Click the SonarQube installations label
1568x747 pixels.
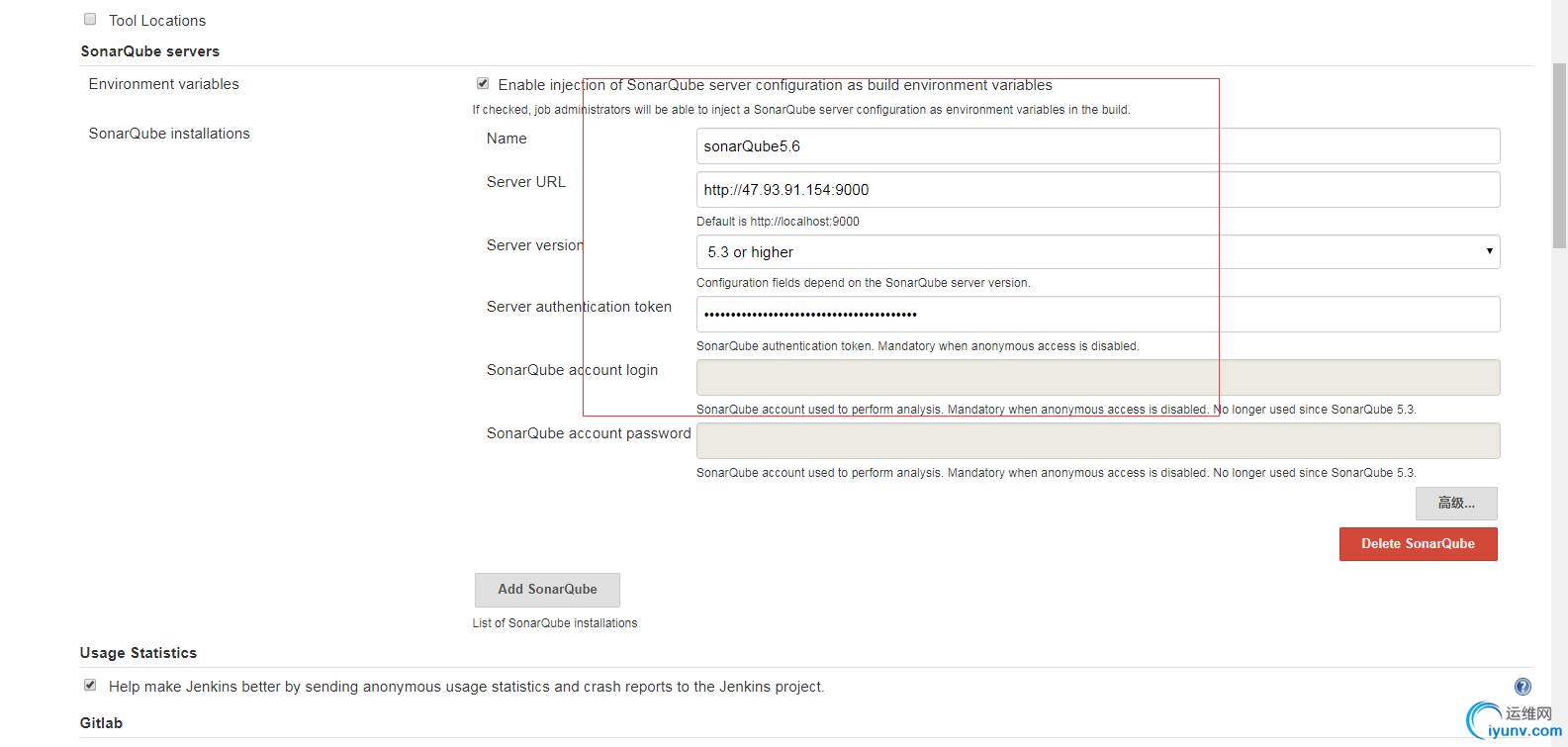[x=169, y=134]
